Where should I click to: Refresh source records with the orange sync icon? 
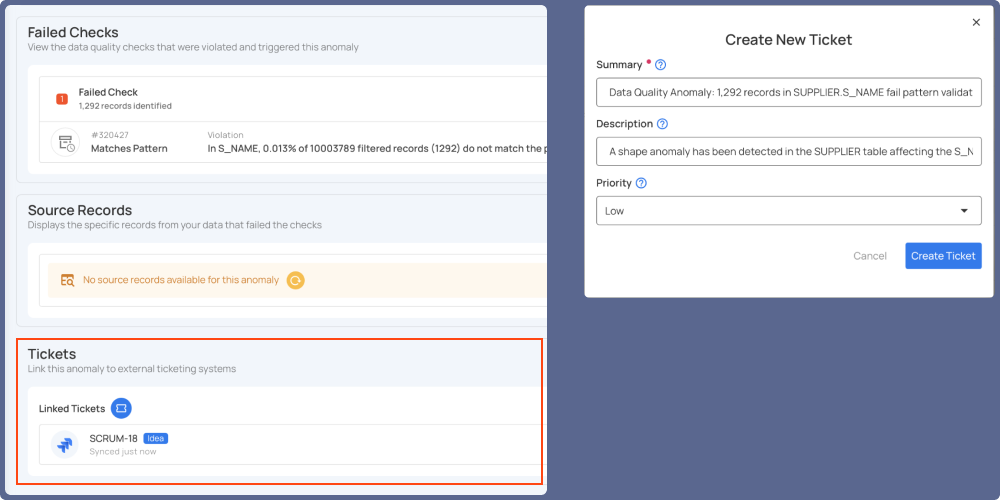(x=295, y=280)
